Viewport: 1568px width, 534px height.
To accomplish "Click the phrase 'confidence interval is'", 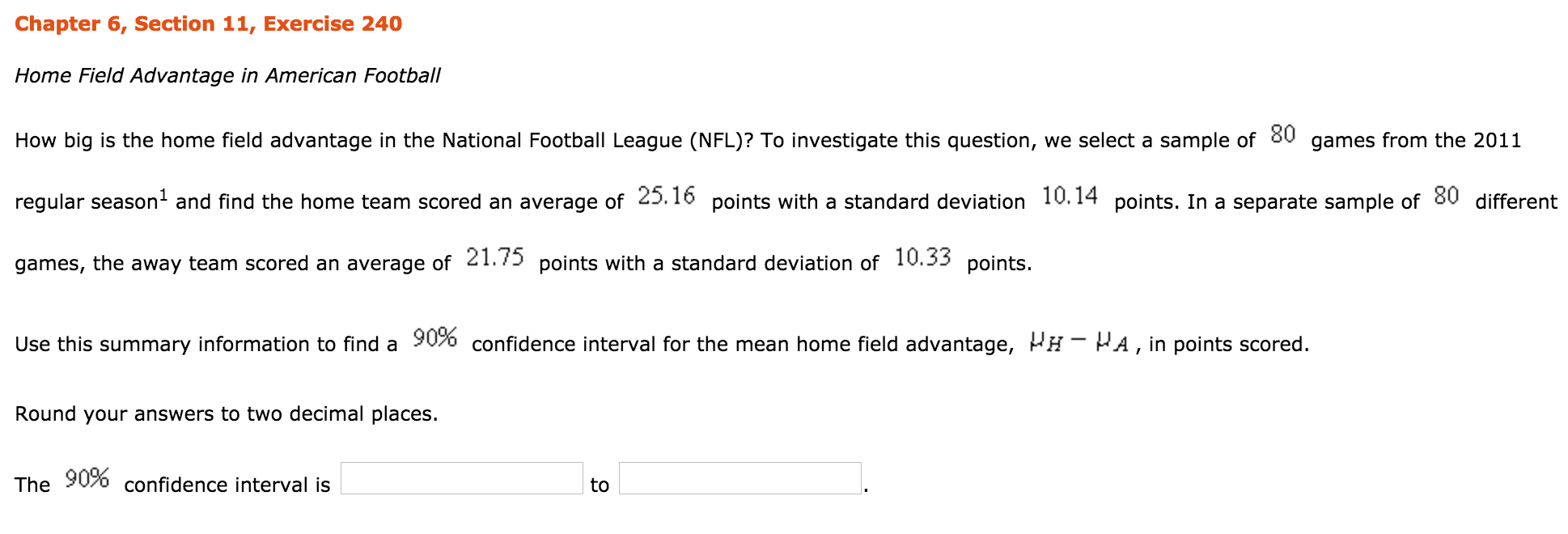I will coord(227,484).
